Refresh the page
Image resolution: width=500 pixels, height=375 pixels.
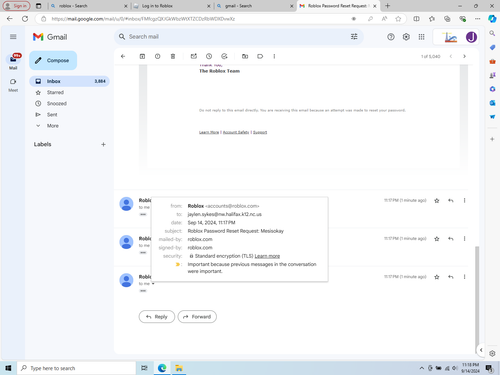click(25, 19)
